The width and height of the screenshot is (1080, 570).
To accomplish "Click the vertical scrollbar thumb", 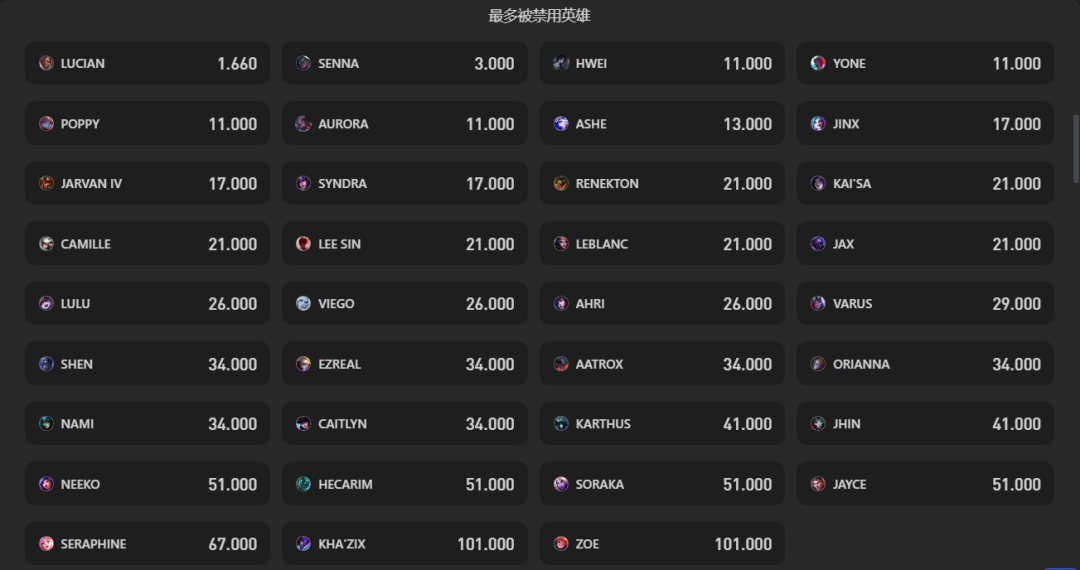I will [1075, 145].
